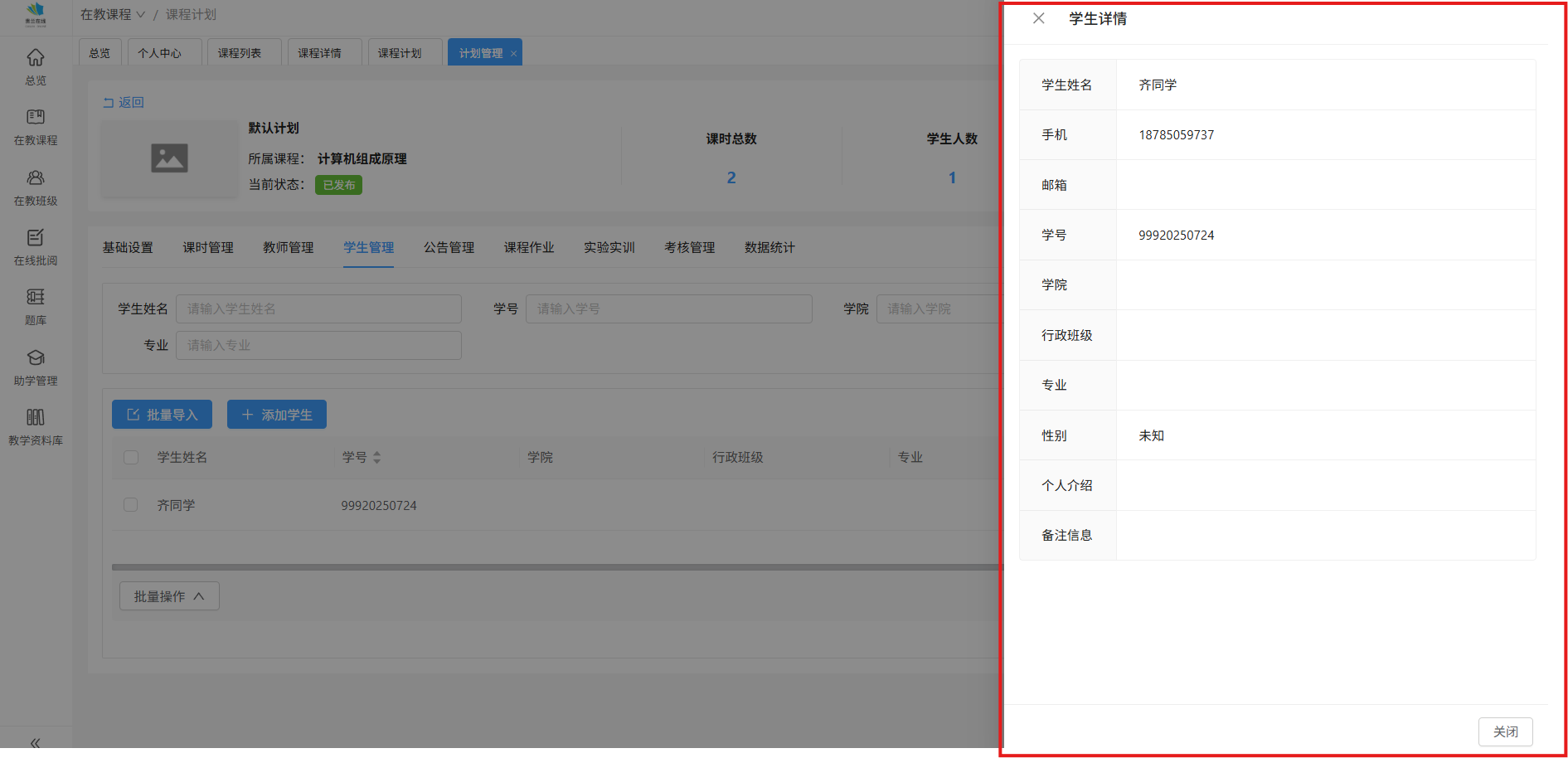
Task: Click the 关闭 button in drawer footer
Action: click(1505, 731)
